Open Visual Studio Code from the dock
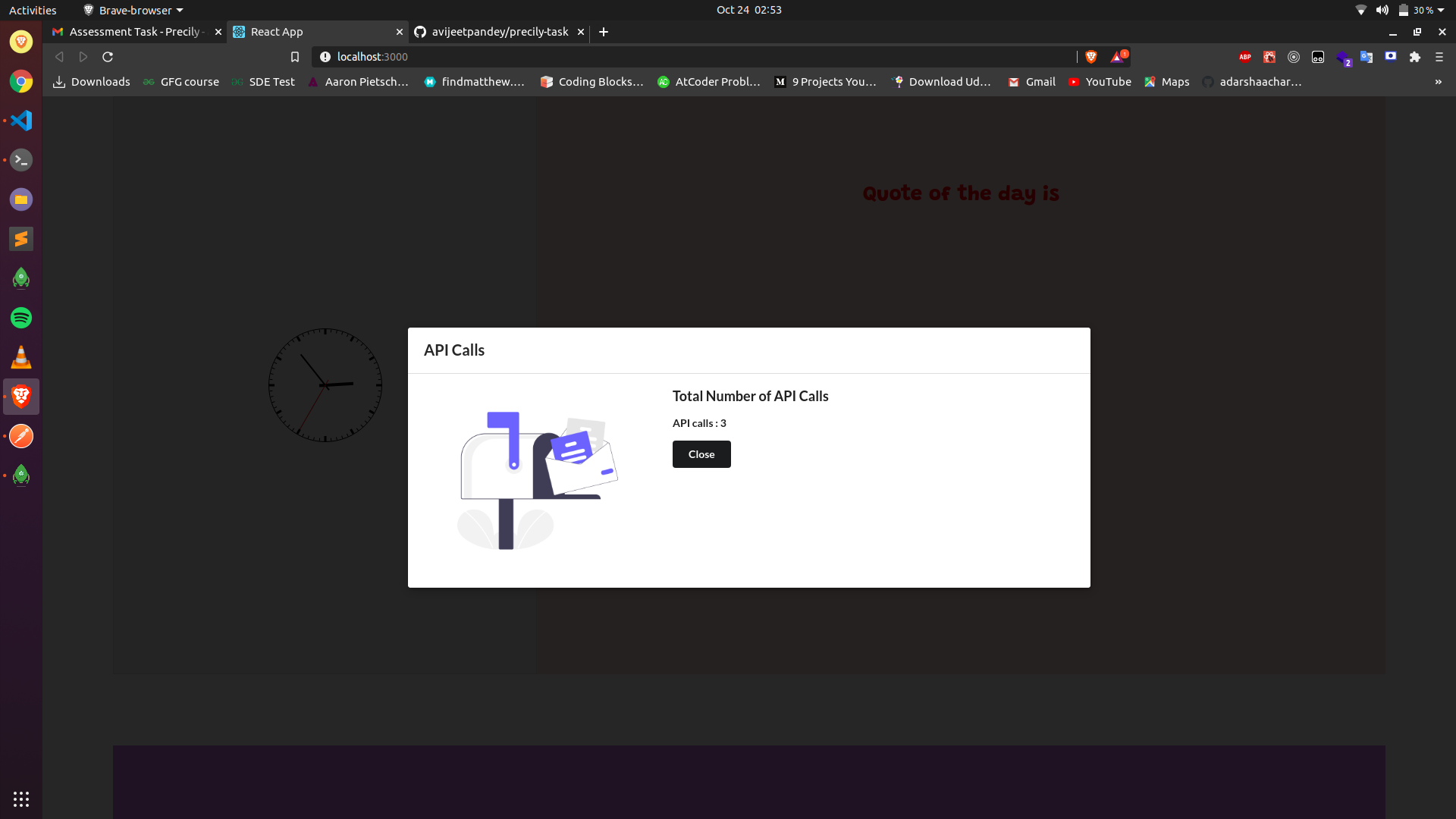This screenshot has width=1456, height=819. click(21, 121)
